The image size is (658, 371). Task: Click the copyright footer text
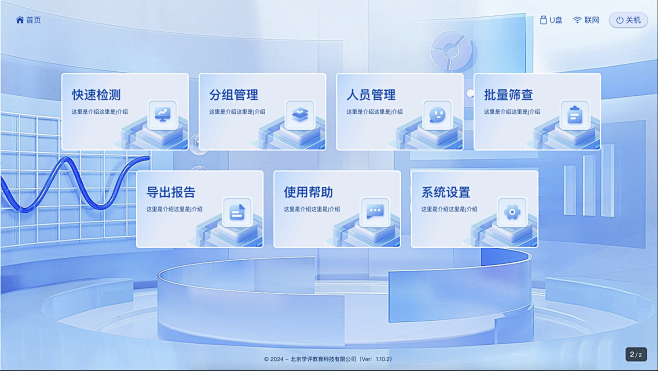click(x=328, y=359)
